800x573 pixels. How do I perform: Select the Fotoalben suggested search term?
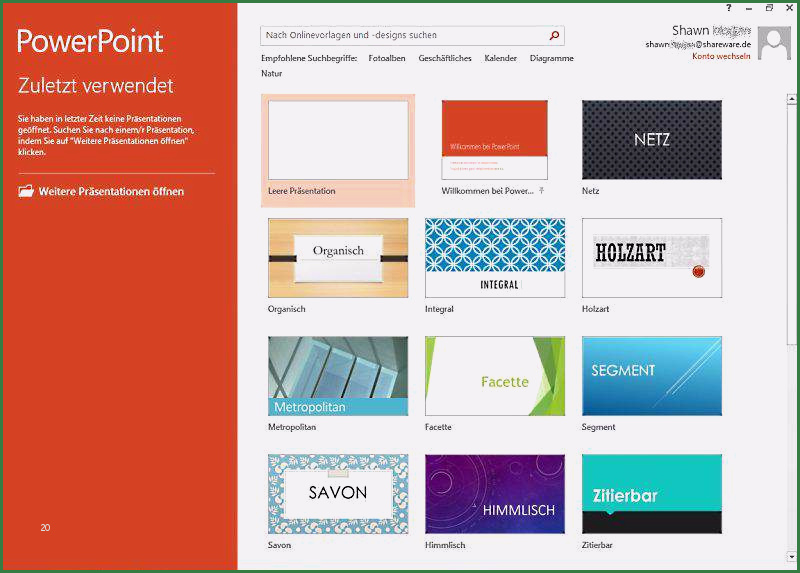388,59
